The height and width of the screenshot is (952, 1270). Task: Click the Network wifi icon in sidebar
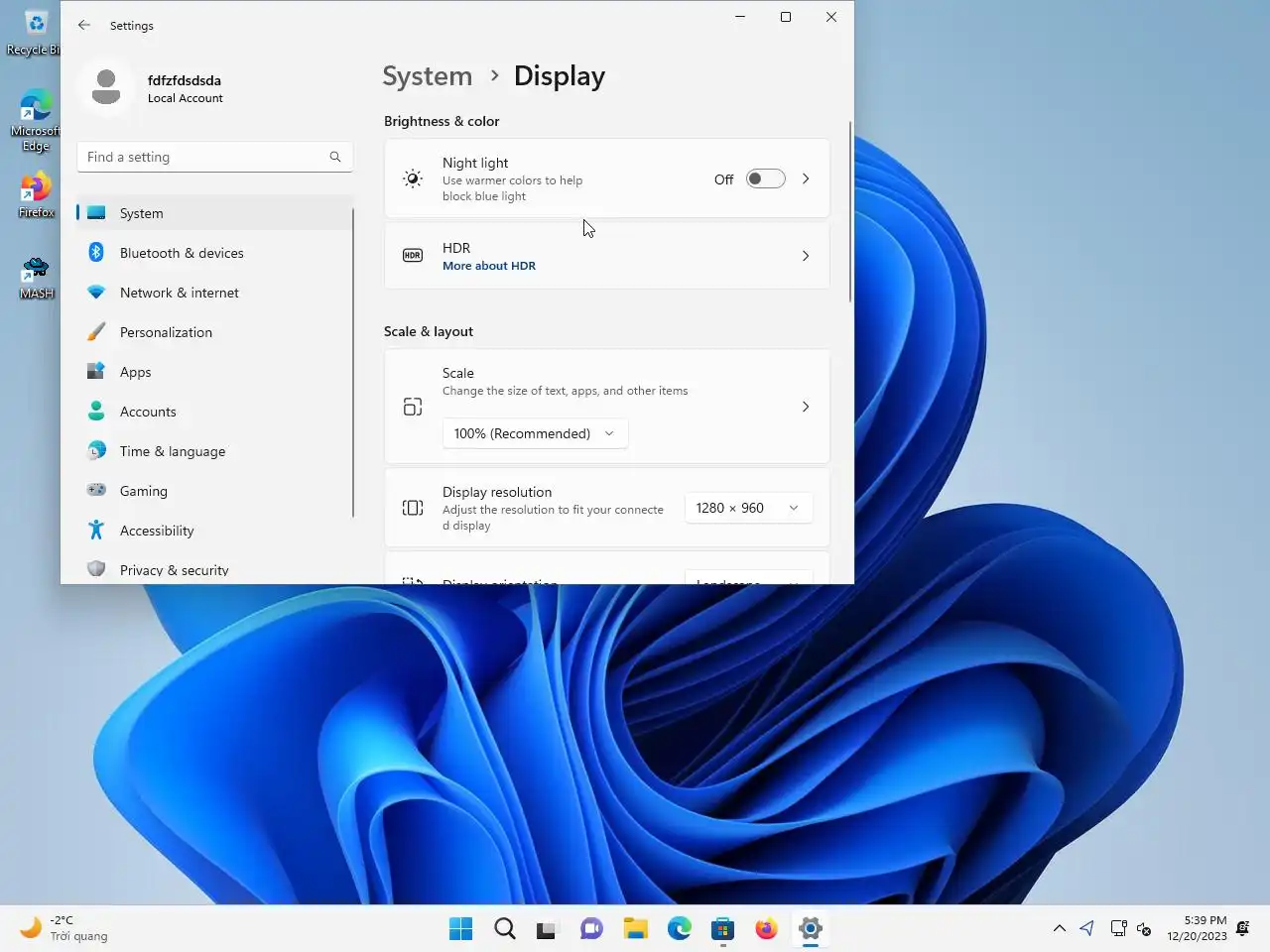click(x=96, y=293)
